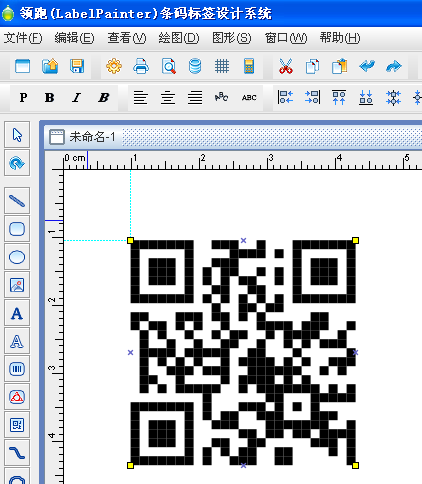Choose the barcode tool
Screen dimensions: 422x484
17,369
